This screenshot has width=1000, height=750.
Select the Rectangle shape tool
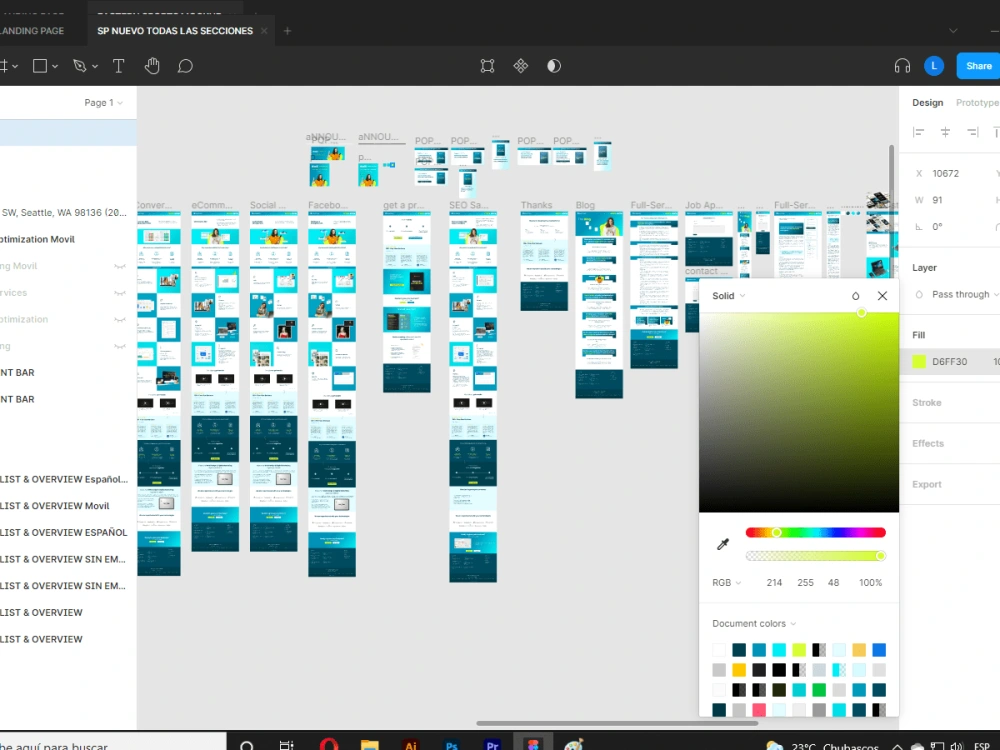(40, 66)
